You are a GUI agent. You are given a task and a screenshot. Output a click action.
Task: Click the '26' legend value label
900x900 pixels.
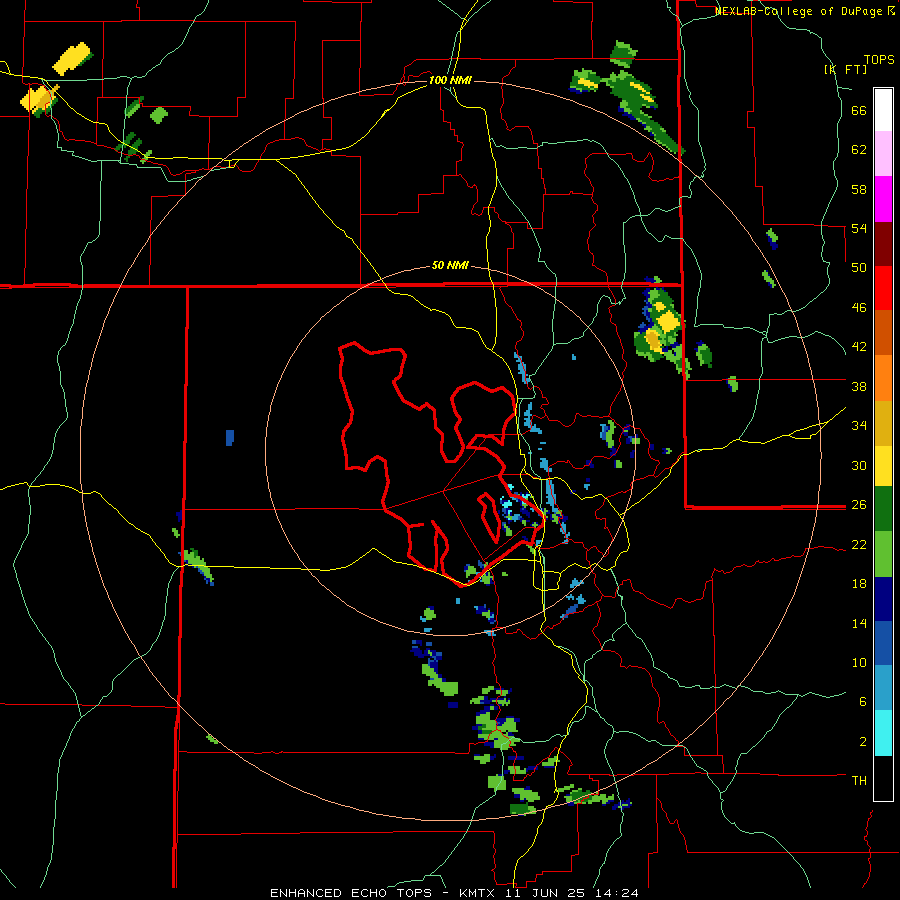[859, 505]
